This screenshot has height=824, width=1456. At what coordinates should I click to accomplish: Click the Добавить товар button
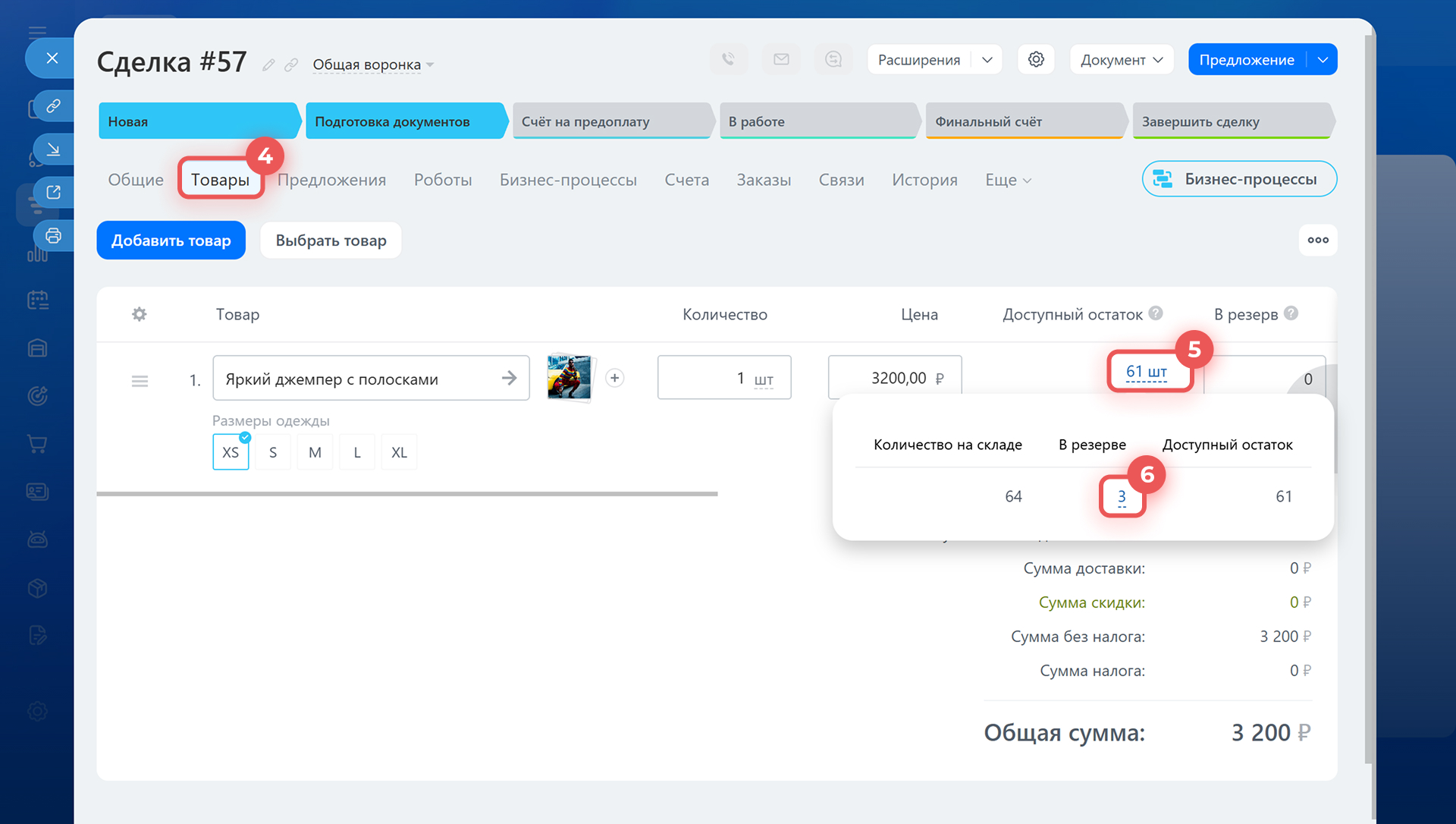click(171, 241)
